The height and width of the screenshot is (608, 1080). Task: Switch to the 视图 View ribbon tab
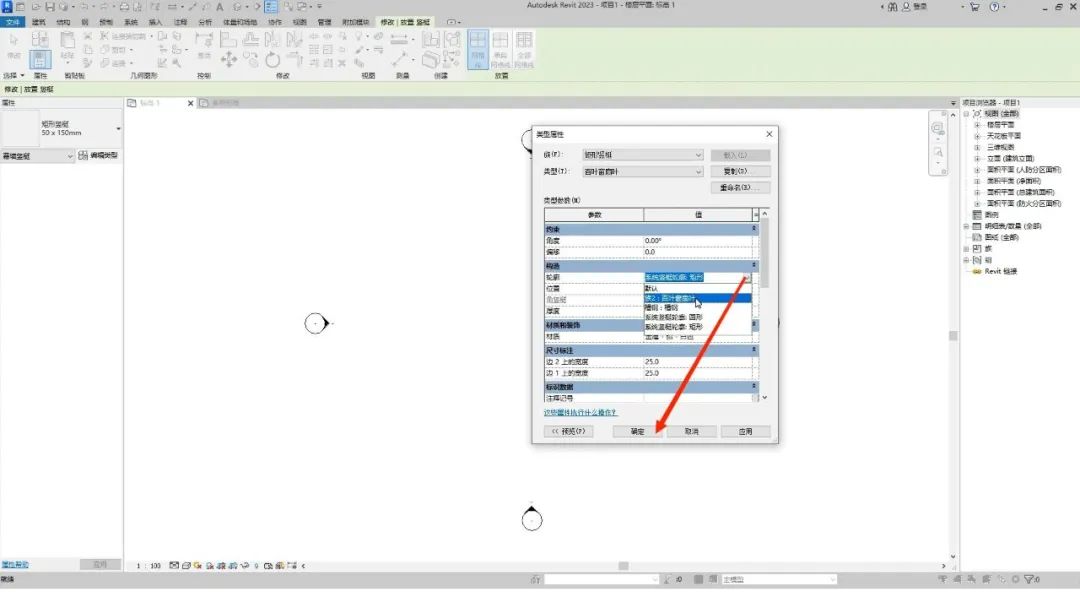click(300, 22)
